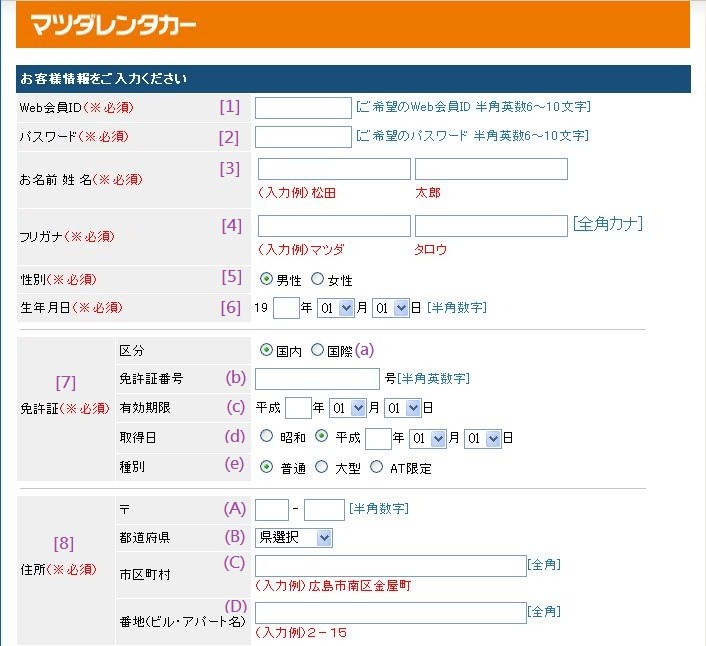Image resolution: width=706 pixels, height=646 pixels.
Task: Click the 生年月日(※必須) label
Action: pyautogui.click(x=71, y=308)
